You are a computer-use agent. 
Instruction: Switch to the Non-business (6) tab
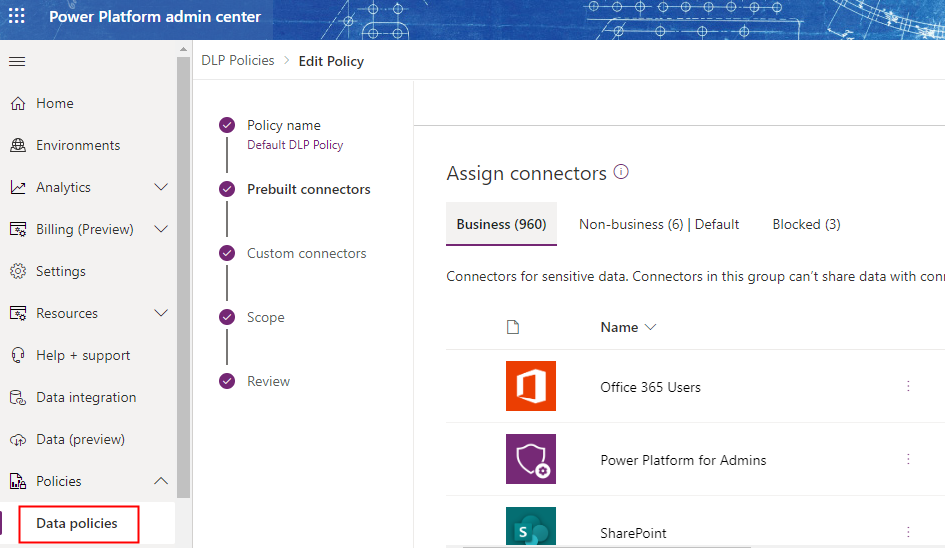[658, 224]
